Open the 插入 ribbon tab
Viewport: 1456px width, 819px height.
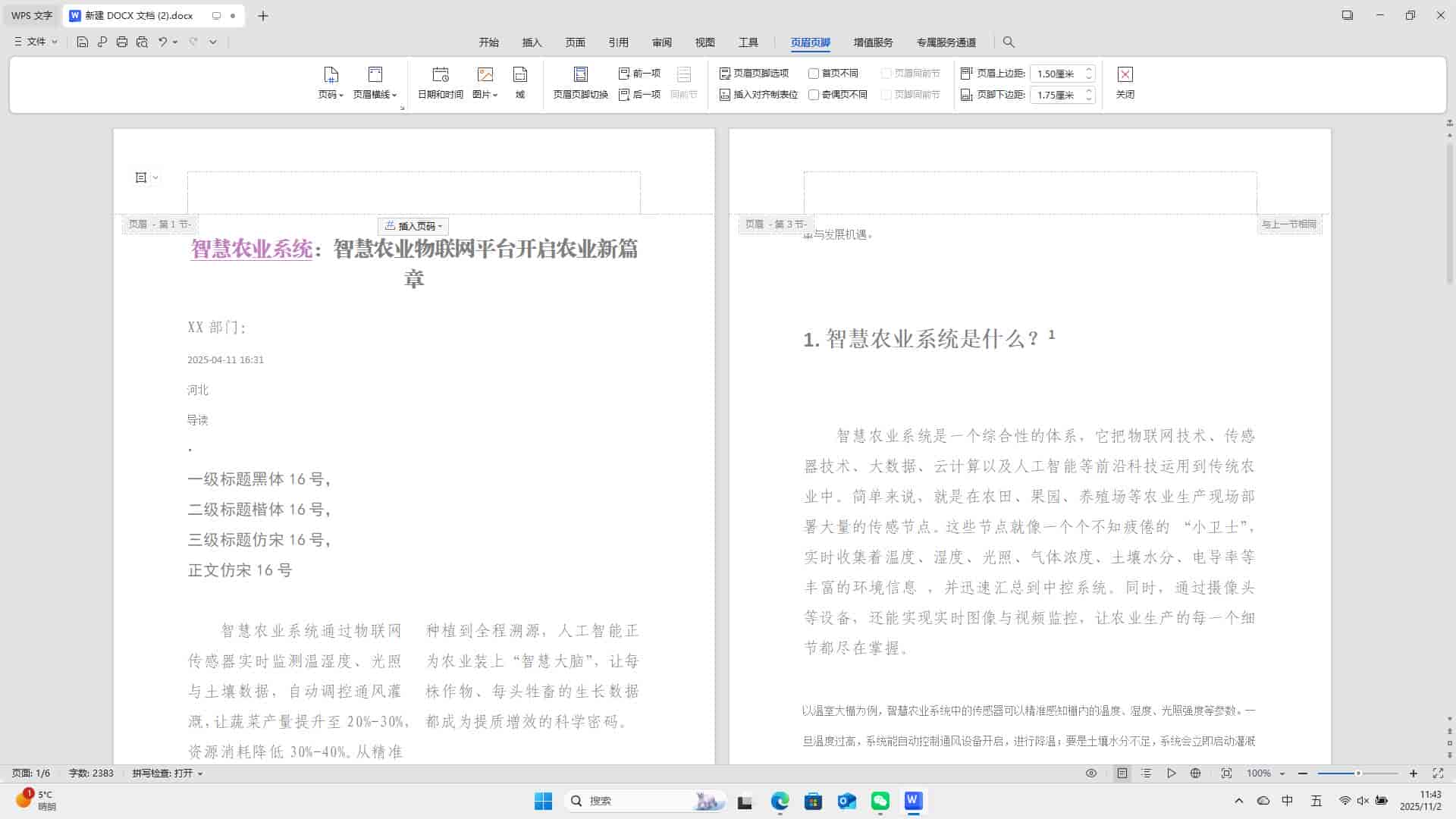532,42
